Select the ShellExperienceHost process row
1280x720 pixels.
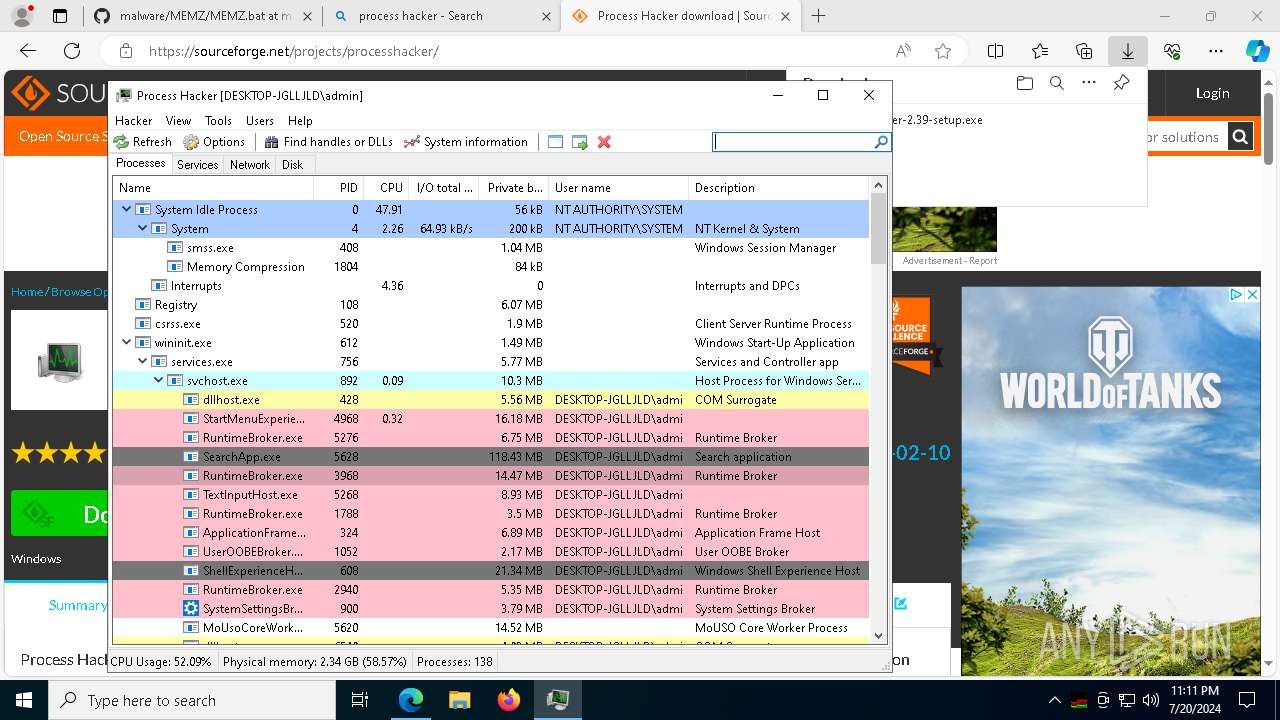[491, 570]
